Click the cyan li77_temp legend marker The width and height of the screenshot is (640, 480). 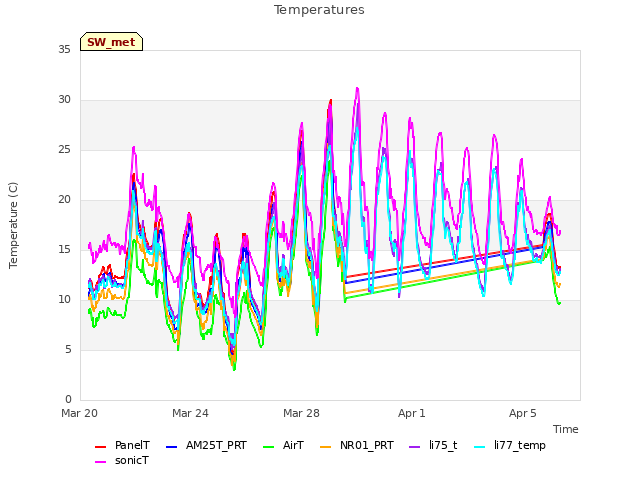point(480,447)
